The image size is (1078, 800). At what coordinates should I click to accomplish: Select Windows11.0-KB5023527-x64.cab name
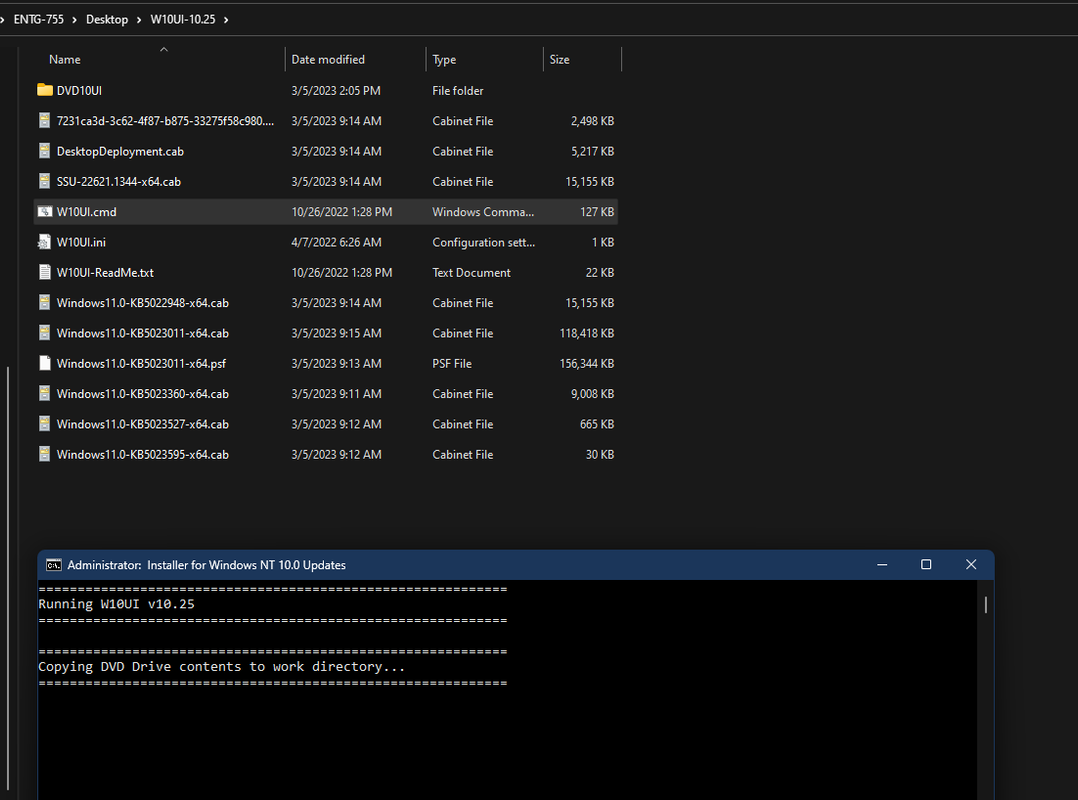143,423
